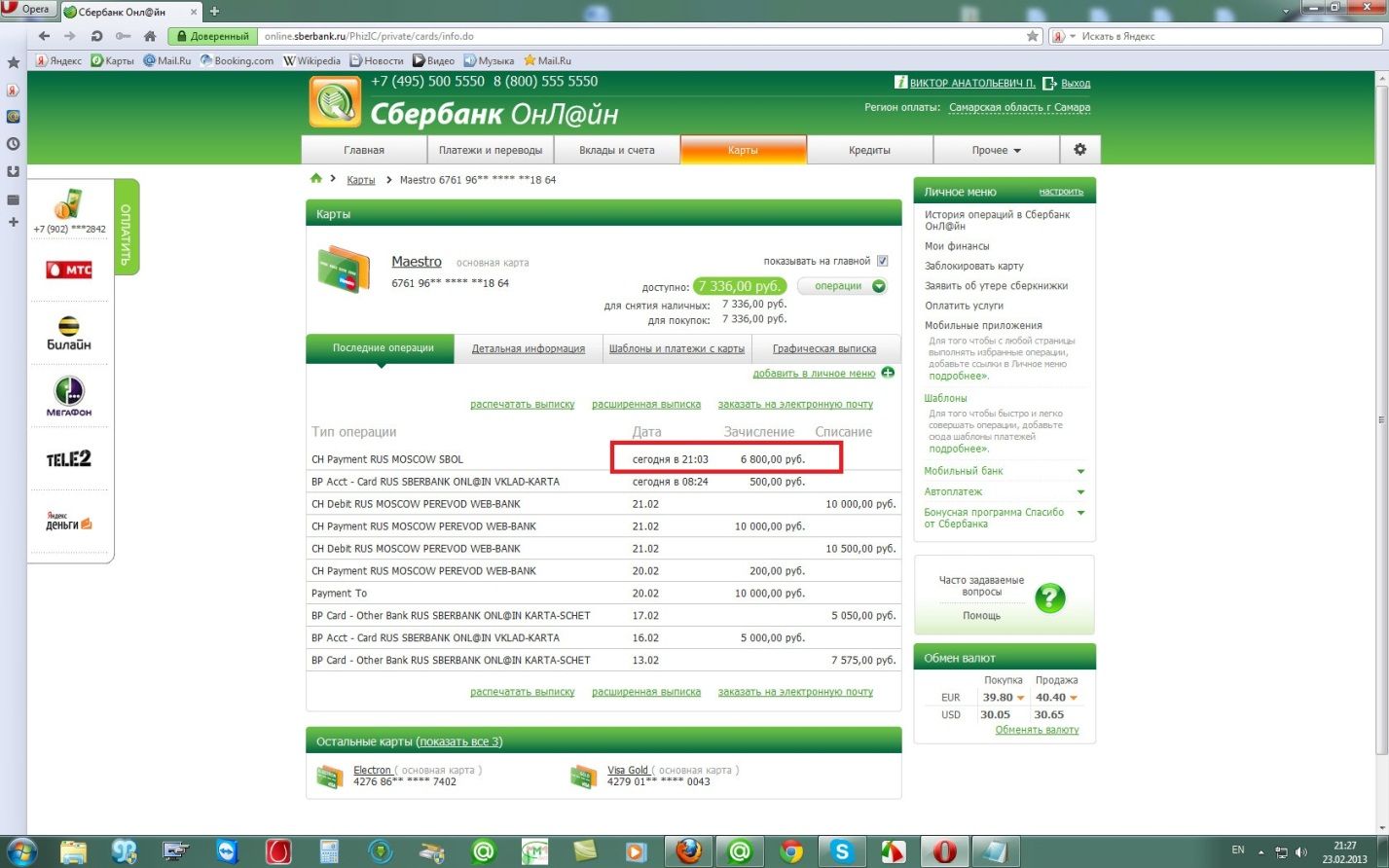Image resolution: width=1389 pixels, height=868 pixels.
Task: Open help via the green question mark
Action: coord(1050,597)
